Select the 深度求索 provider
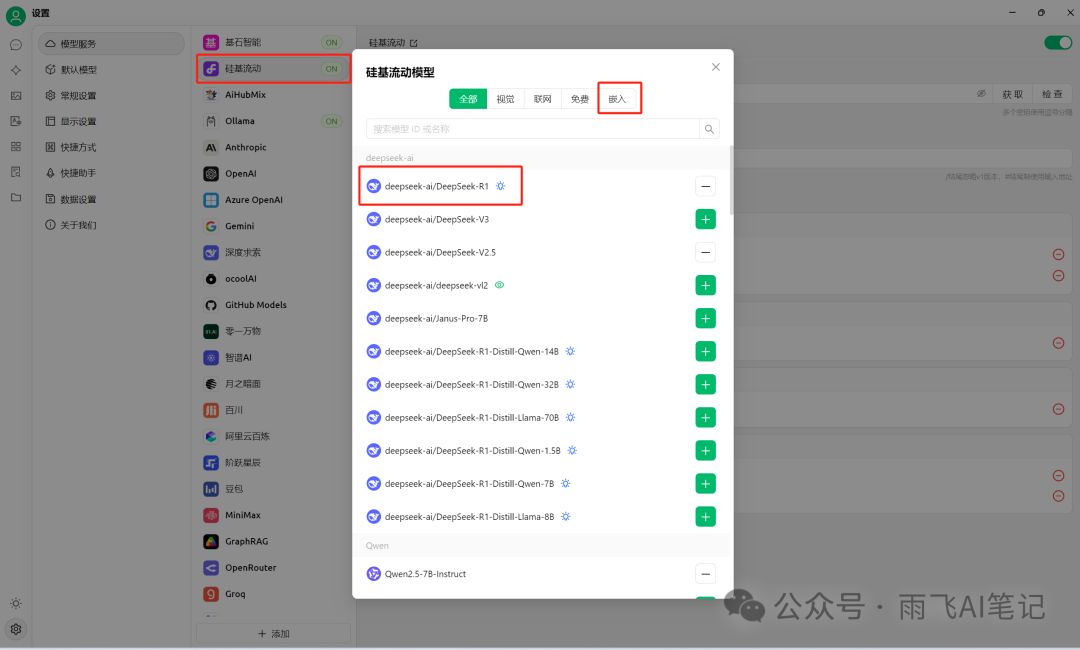 click(273, 253)
